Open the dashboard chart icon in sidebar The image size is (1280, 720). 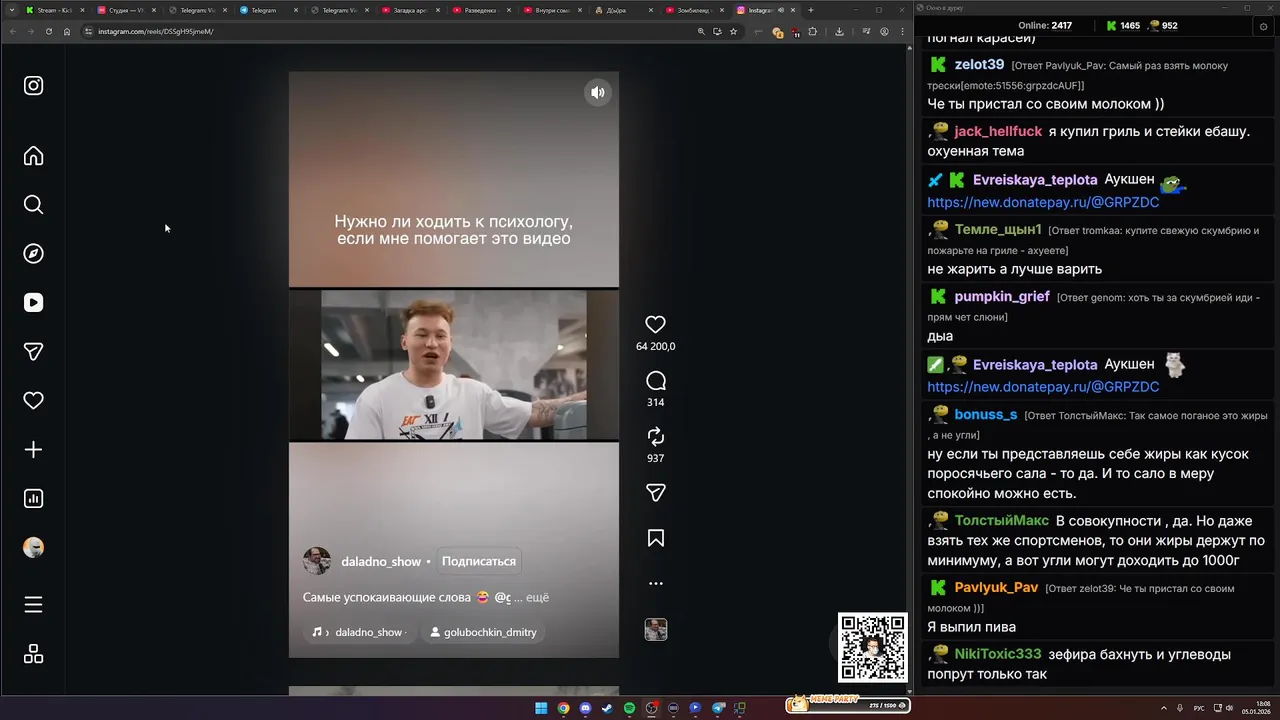(x=33, y=498)
